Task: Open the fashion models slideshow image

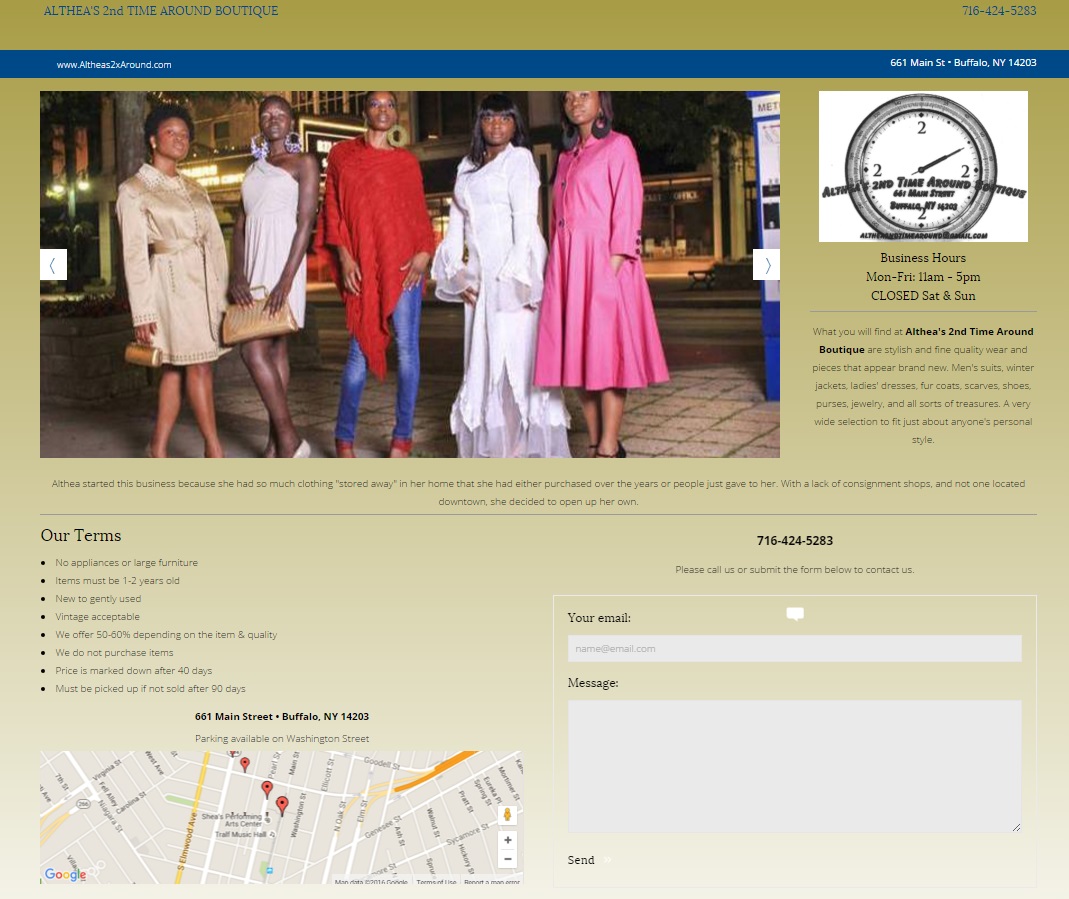Action: point(410,274)
